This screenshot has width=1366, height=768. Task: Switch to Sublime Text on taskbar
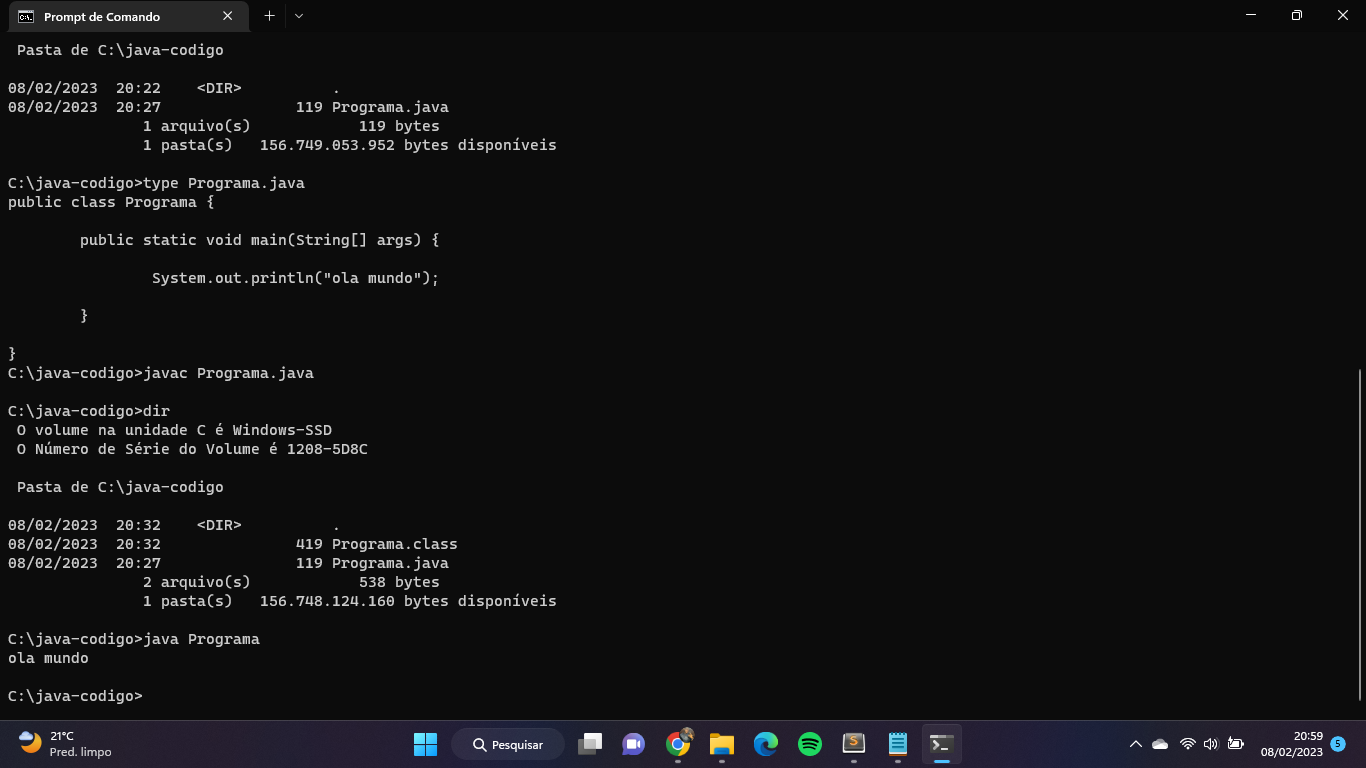pyautogui.click(x=853, y=744)
